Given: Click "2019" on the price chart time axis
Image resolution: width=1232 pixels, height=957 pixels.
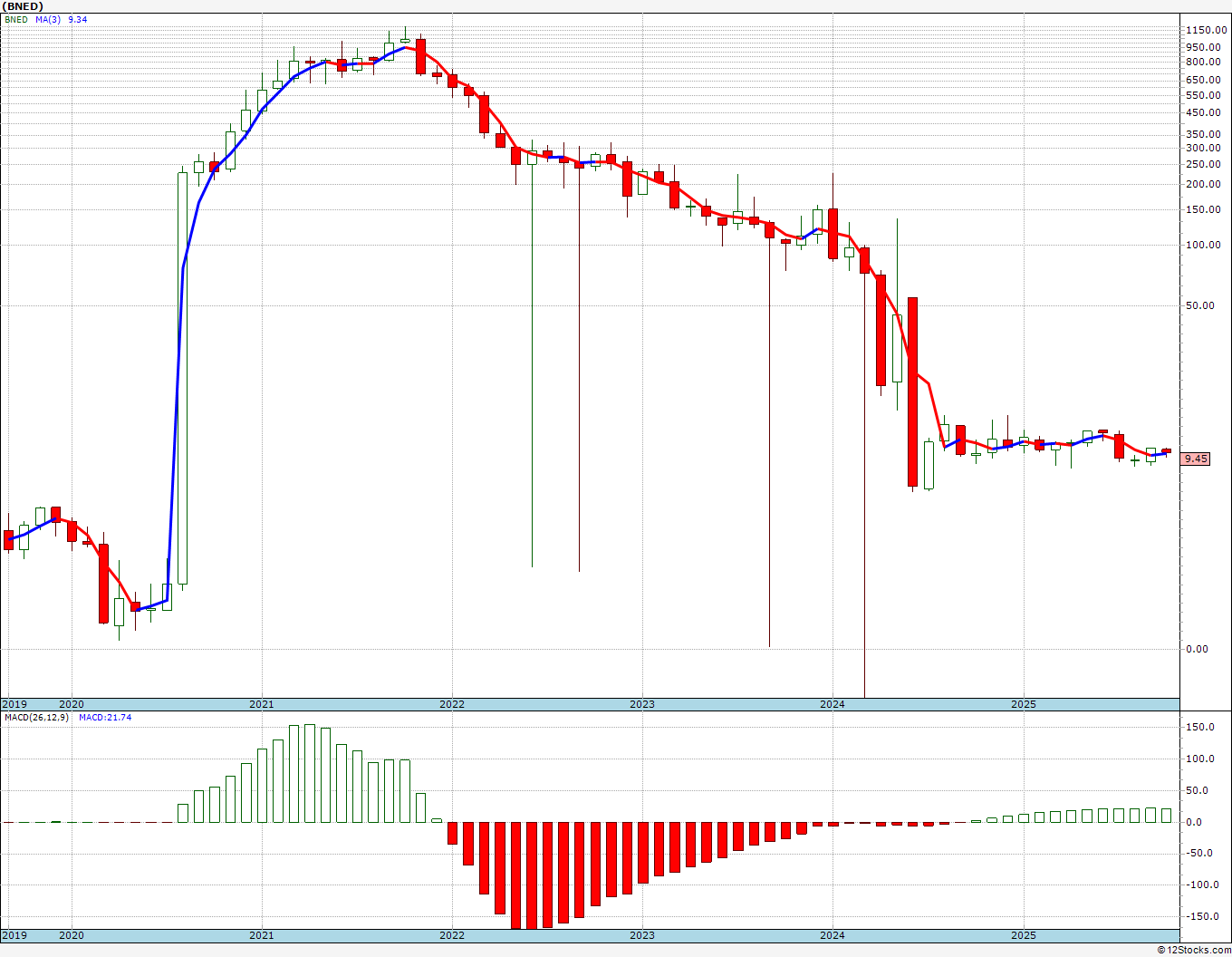Looking at the screenshot, I should [14, 704].
